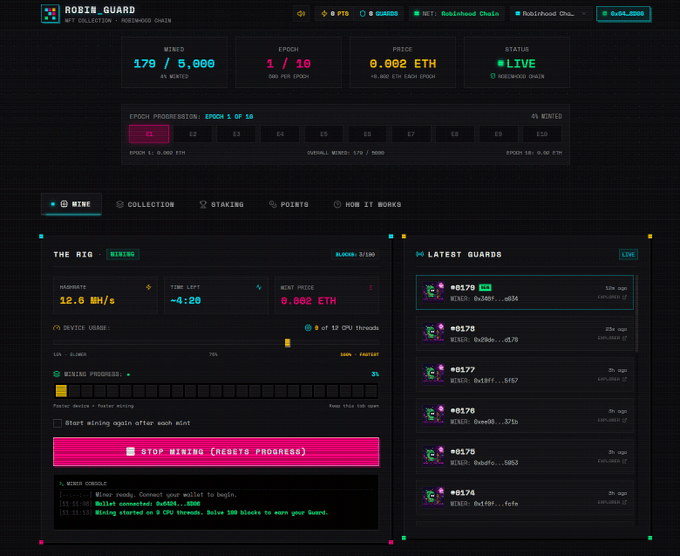Image resolution: width=680 pixels, height=556 pixels.
Task: Open Explorer link for Guard #0179
Action: (612, 297)
